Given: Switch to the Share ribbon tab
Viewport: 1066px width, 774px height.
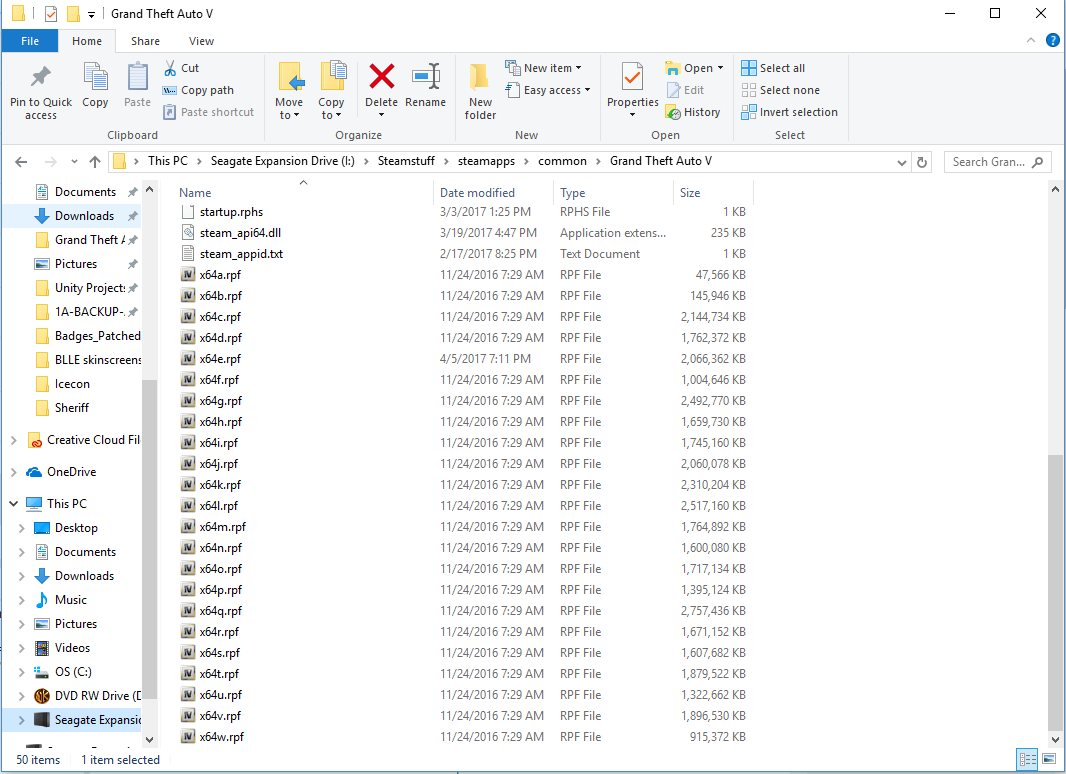Looking at the screenshot, I should 145,41.
